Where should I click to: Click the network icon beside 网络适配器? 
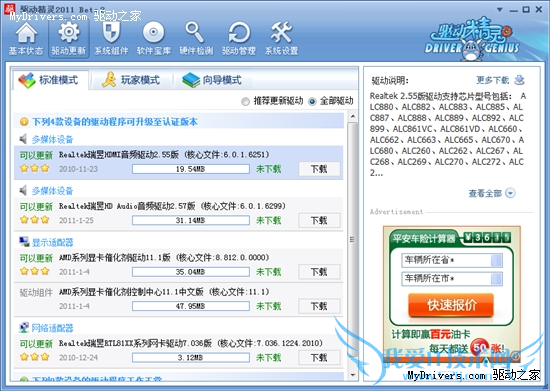(x=24, y=328)
